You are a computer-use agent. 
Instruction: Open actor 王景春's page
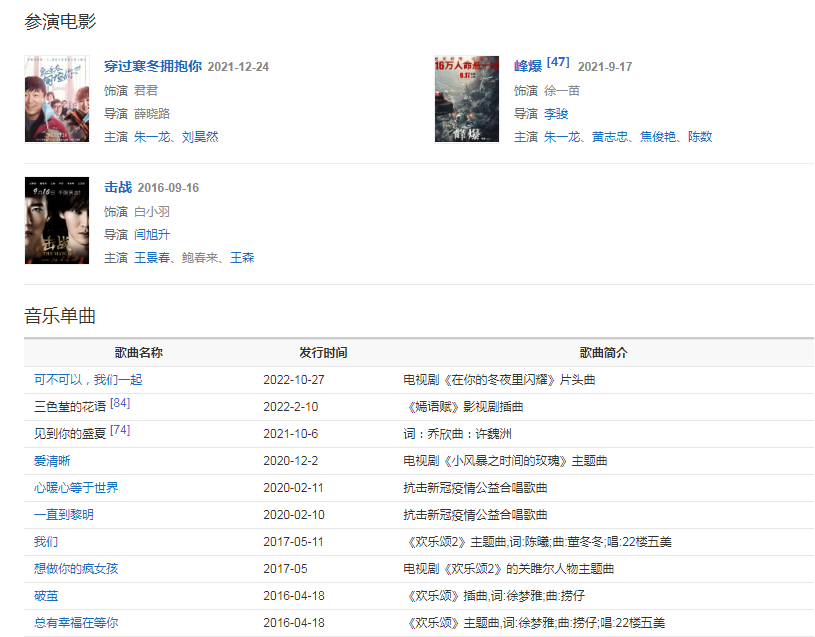(152, 258)
